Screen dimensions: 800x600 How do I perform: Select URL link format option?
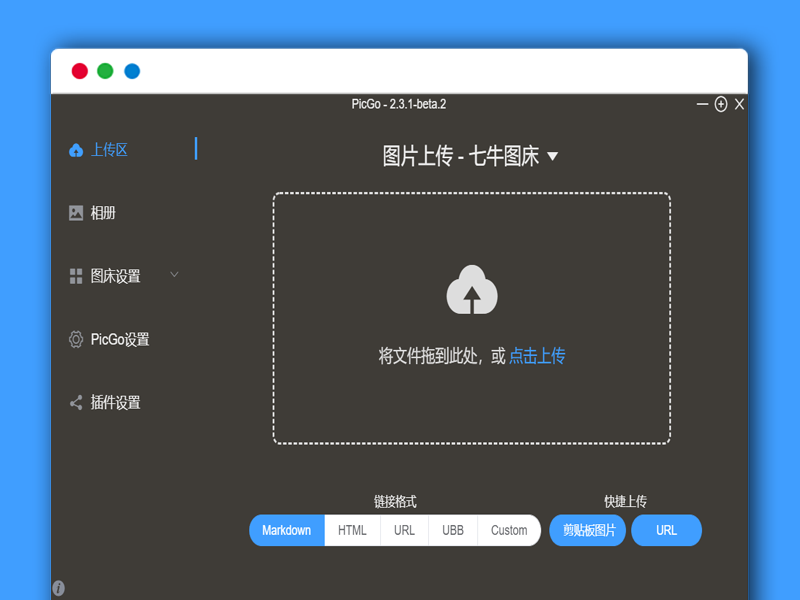[404, 530]
